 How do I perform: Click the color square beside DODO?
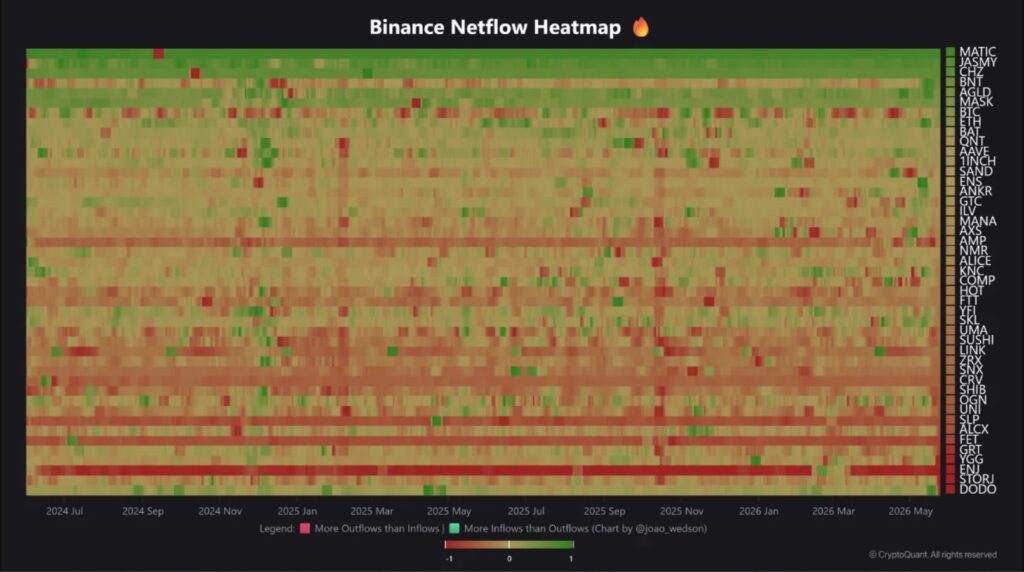point(950,489)
